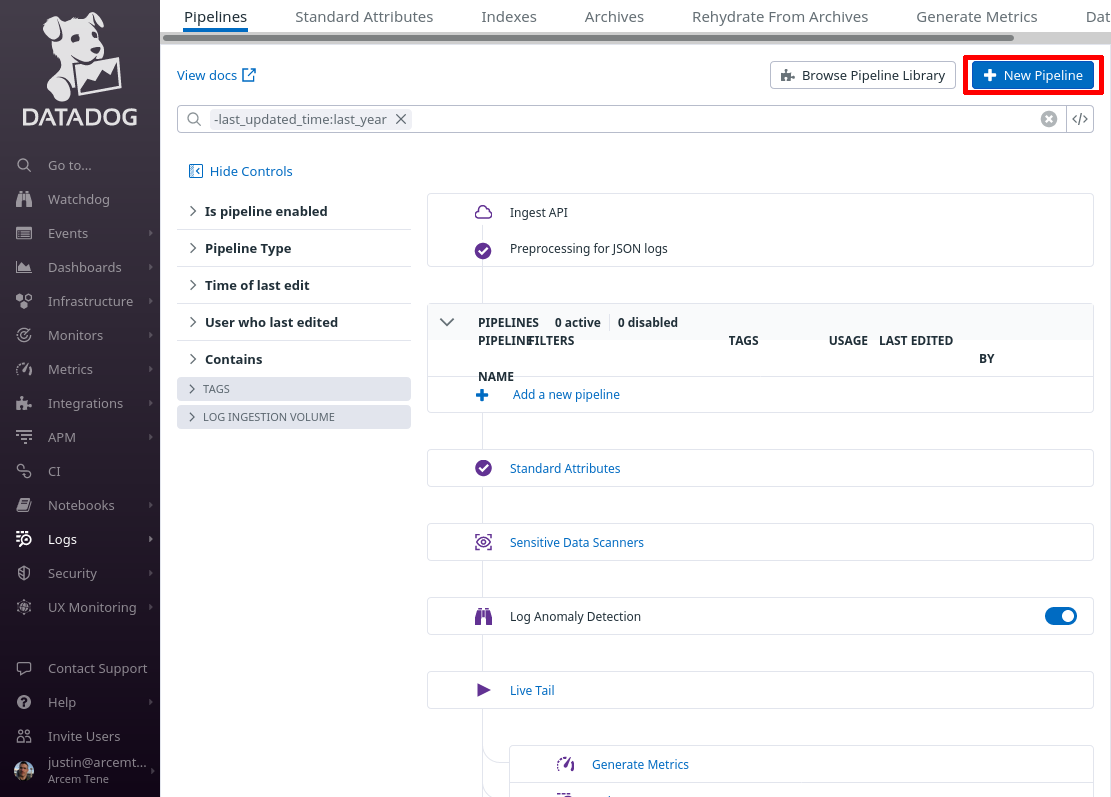The width and height of the screenshot is (1111, 797).
Task: Click the Integrations puzzle icon in sidebar
Action: coord(24,403)
